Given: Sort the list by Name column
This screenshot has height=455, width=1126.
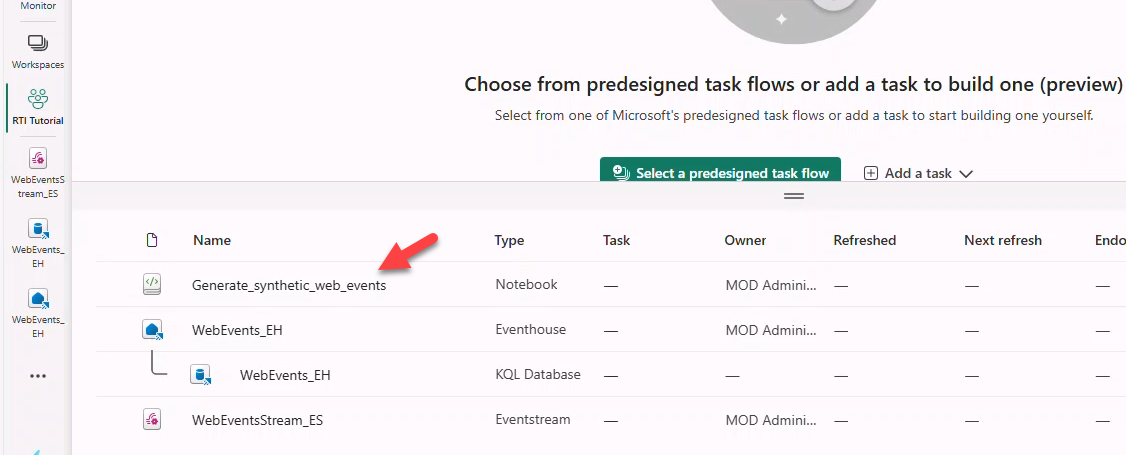Looking at the screenshot, I should click(x=212, y=240).
